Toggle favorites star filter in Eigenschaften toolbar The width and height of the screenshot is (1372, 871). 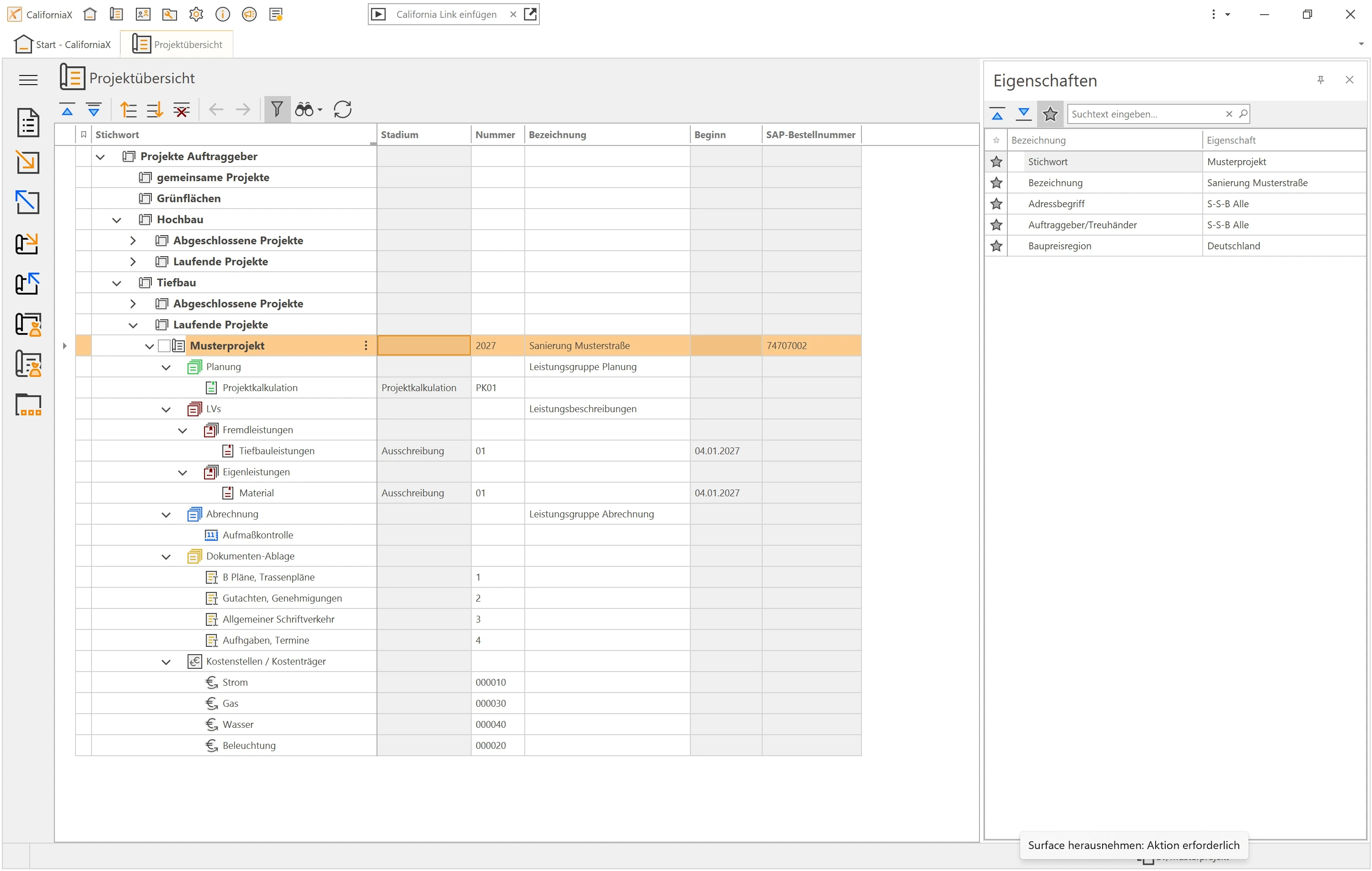1050,114
